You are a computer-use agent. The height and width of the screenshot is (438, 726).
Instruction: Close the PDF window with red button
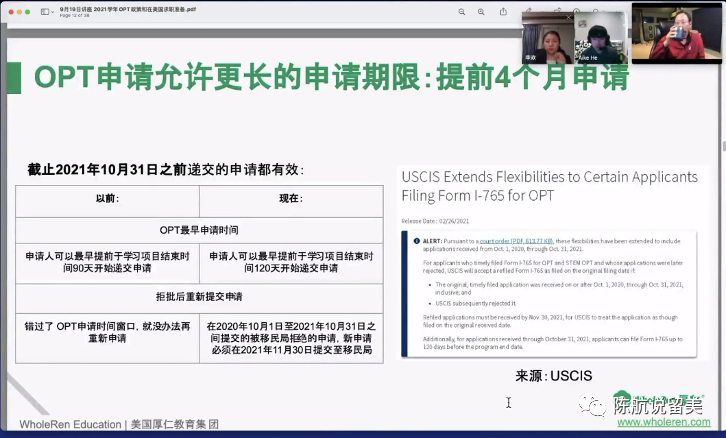[x=7, y=12]
